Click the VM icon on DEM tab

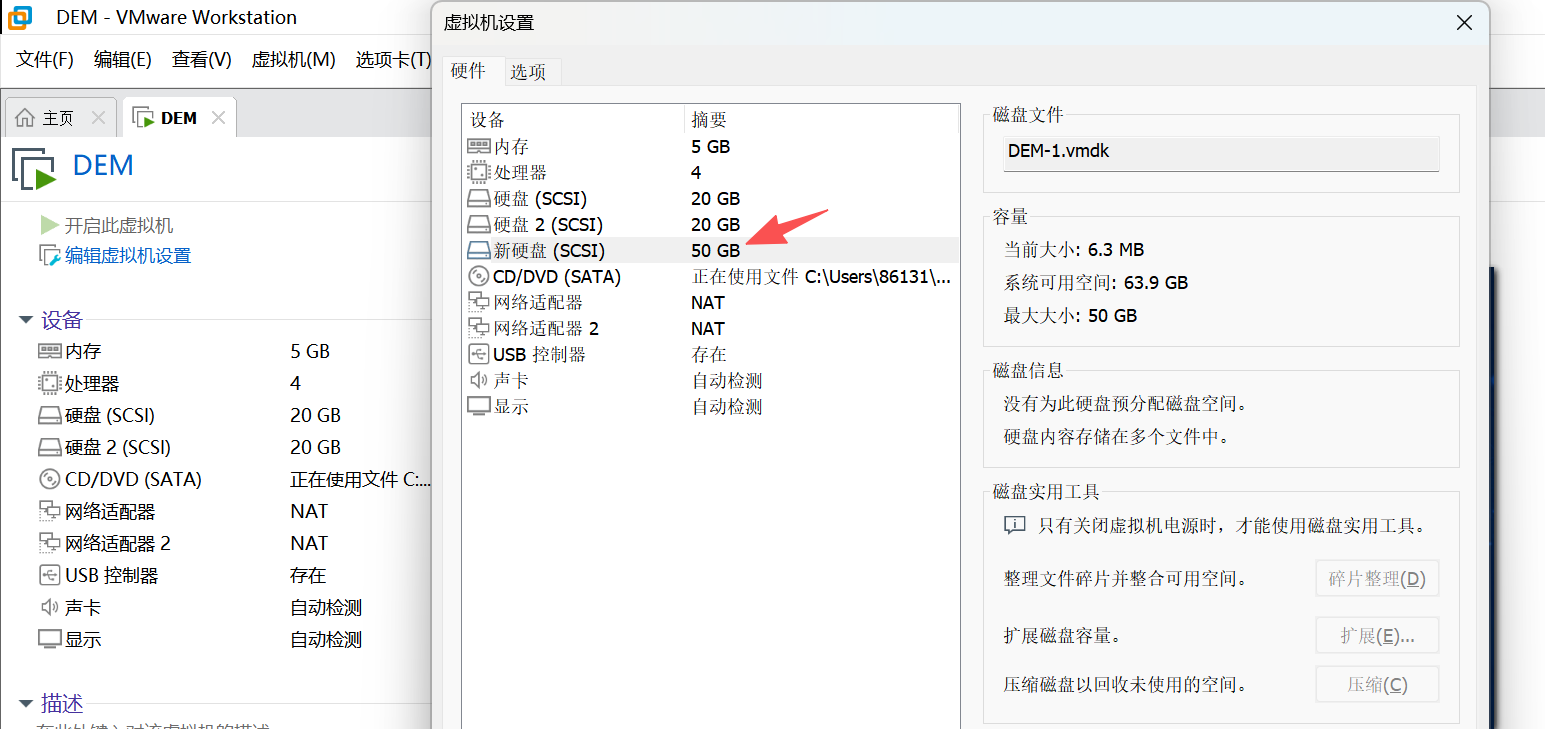point(143,118)
